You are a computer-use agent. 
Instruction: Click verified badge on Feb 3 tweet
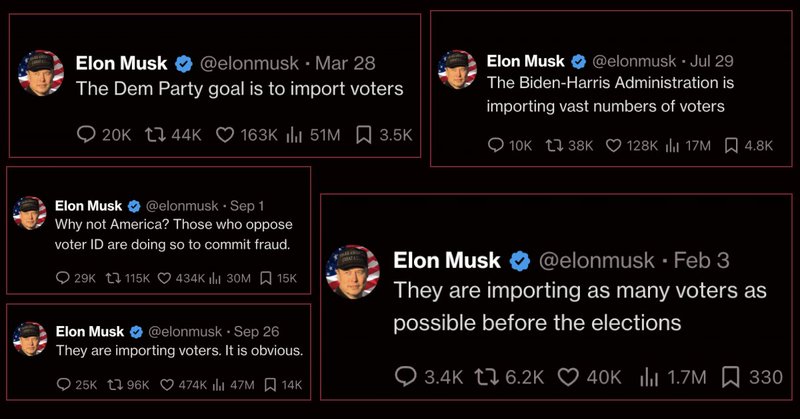coord(520,261)
